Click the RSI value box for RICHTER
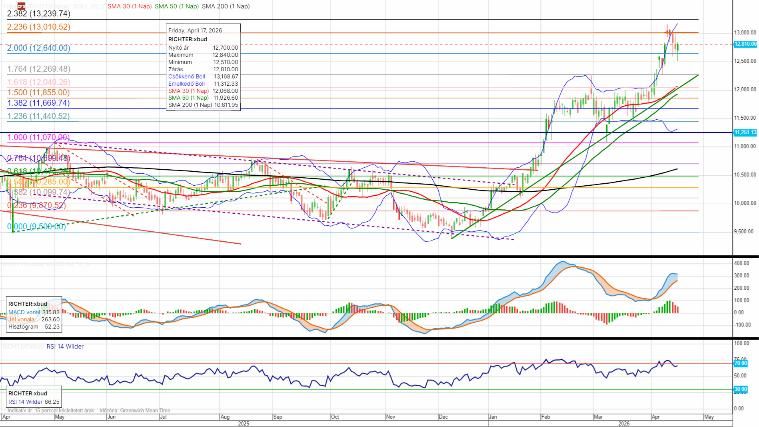This screenshot has width=759, height=427. click(33, 399)
